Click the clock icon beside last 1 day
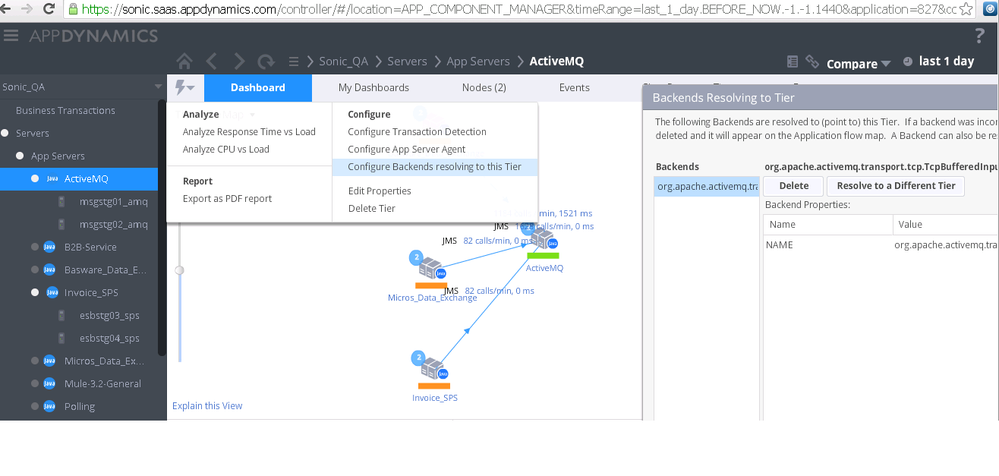Viewport: 999px width, 476px height. [908, 62]
